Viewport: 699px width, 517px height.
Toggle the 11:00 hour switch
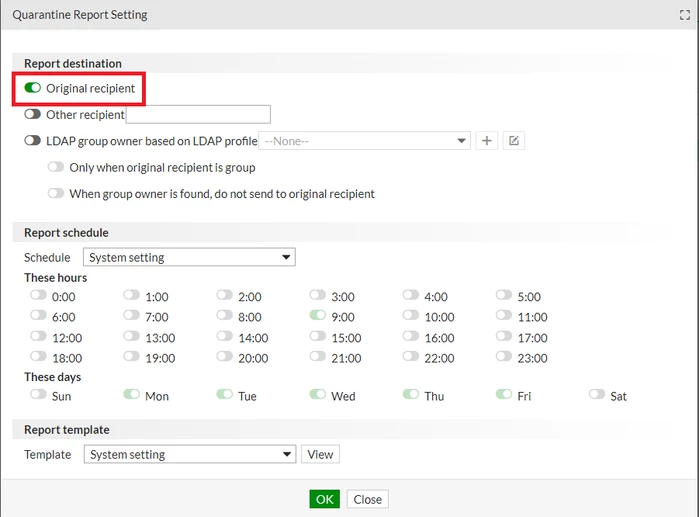pyautogui.click(x=504, y=315)
